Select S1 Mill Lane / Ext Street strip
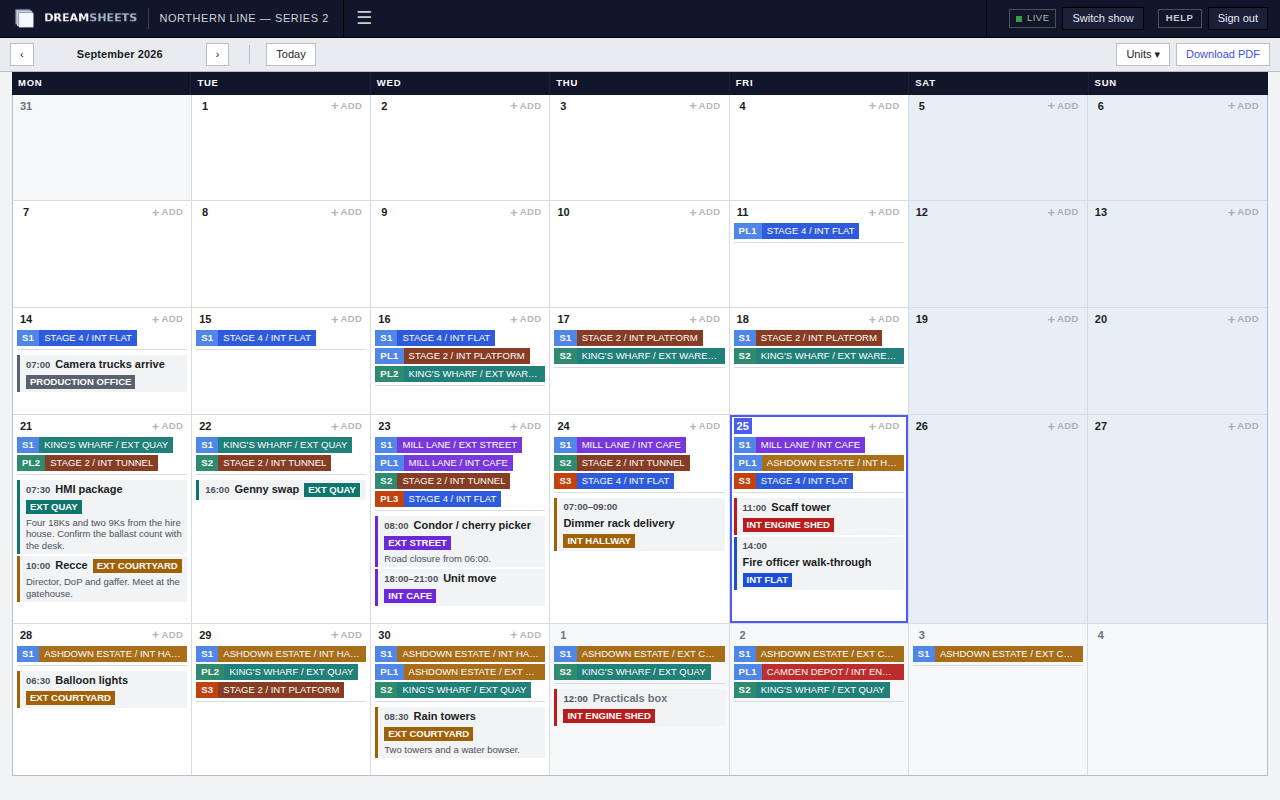Image resolution: width=1280 pixels, height=800 pixels. pyautogui.click(x=448, y=445)
